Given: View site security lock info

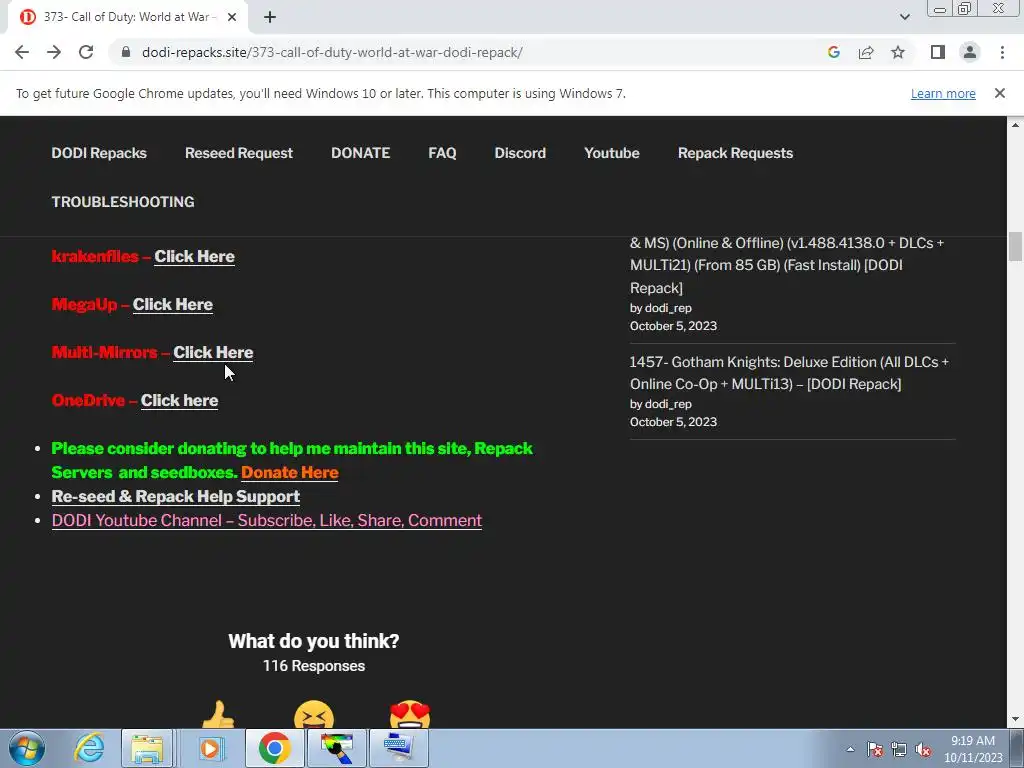Looking at the screenshot, I should (127, 52).
